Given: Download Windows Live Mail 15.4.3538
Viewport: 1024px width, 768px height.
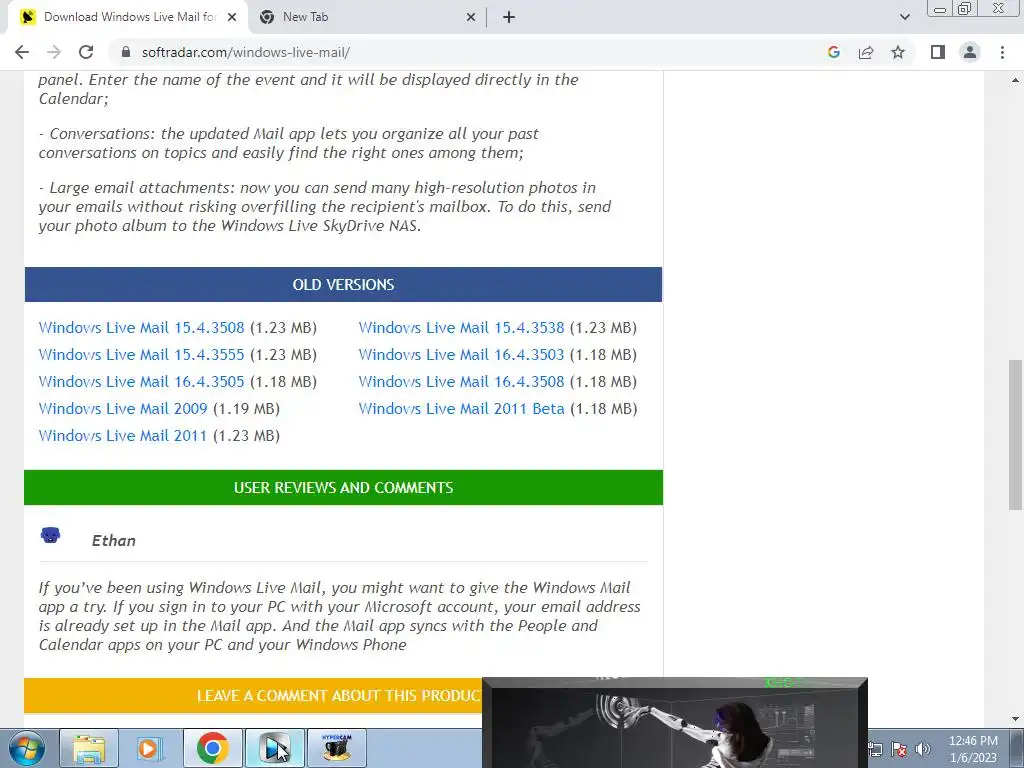Looking at the screenshot, I should click(x=461, y=328).
